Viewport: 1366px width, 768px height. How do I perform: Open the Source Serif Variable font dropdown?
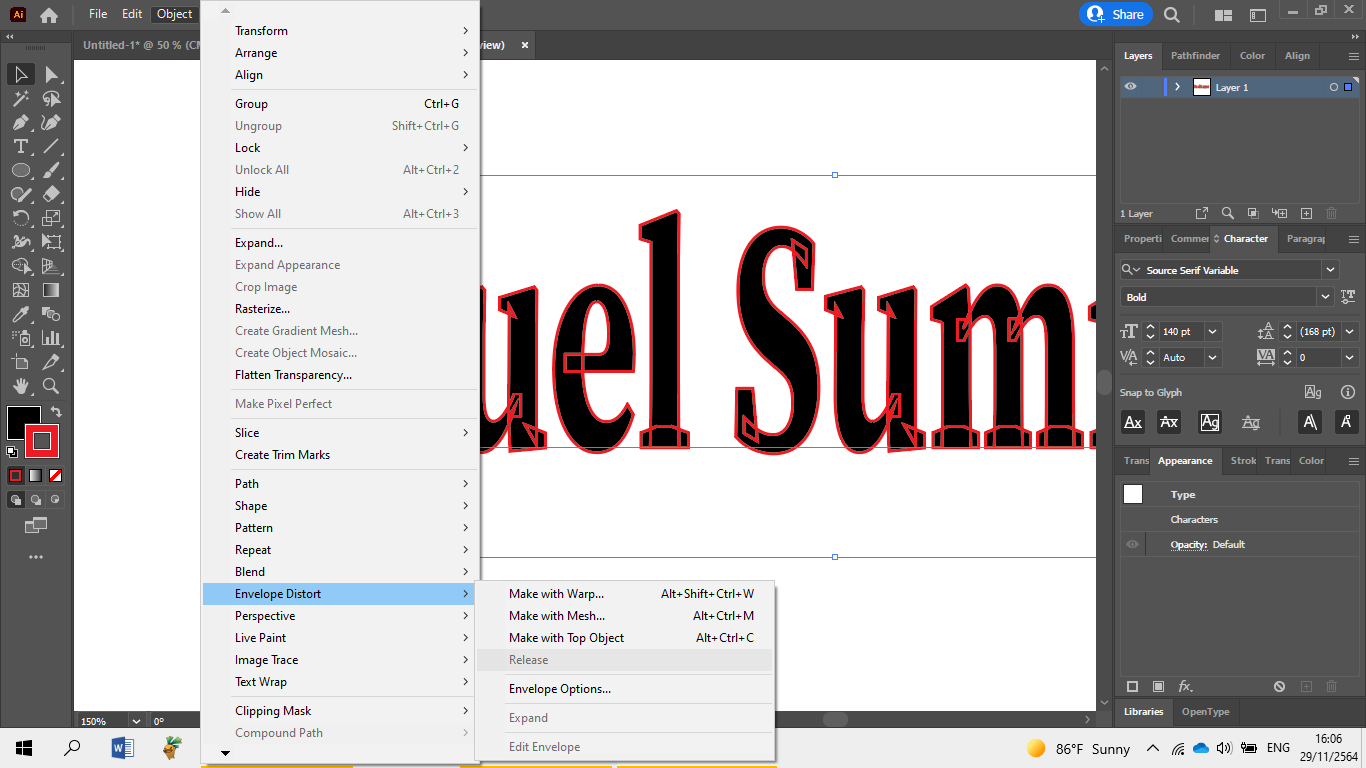1329,269
